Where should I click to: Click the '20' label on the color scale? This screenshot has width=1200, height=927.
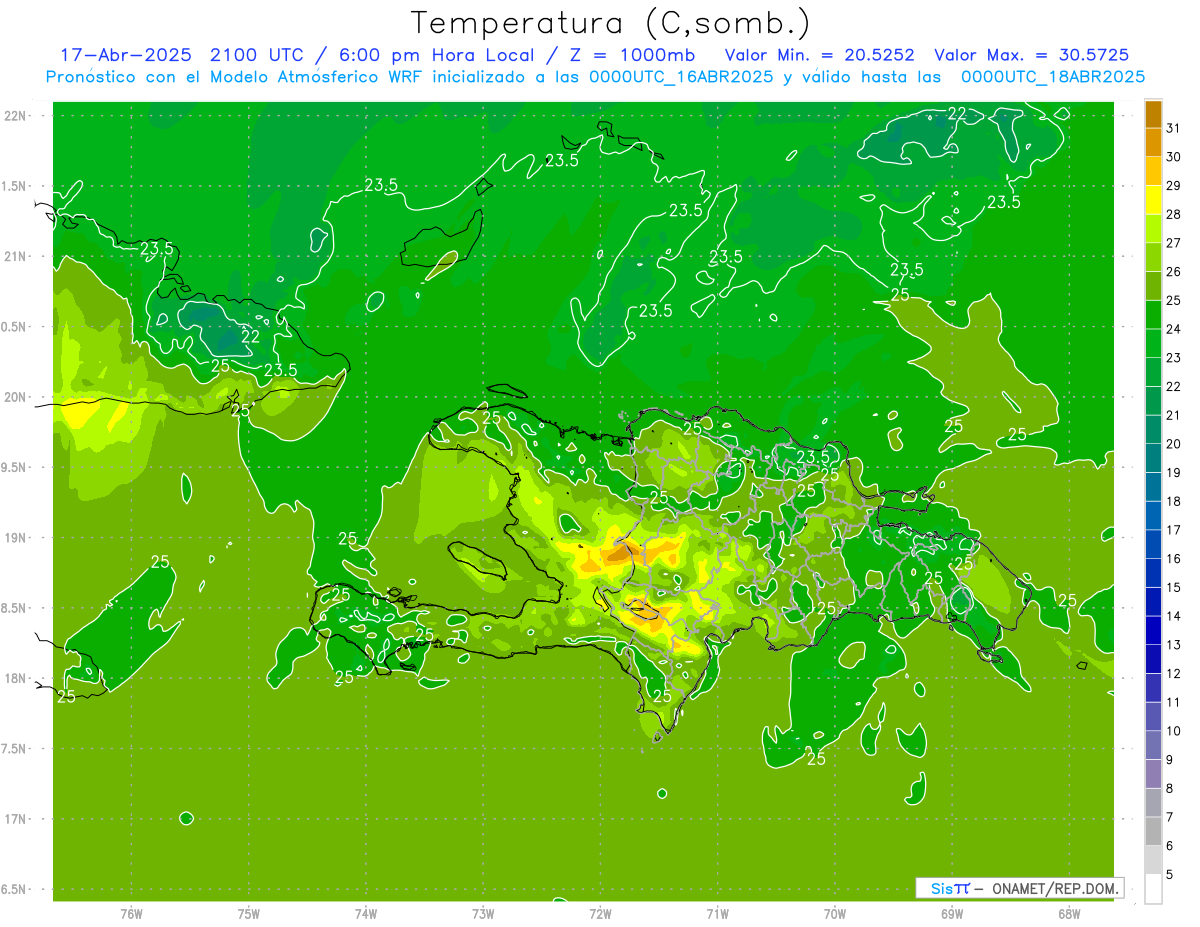point(1174,444)
